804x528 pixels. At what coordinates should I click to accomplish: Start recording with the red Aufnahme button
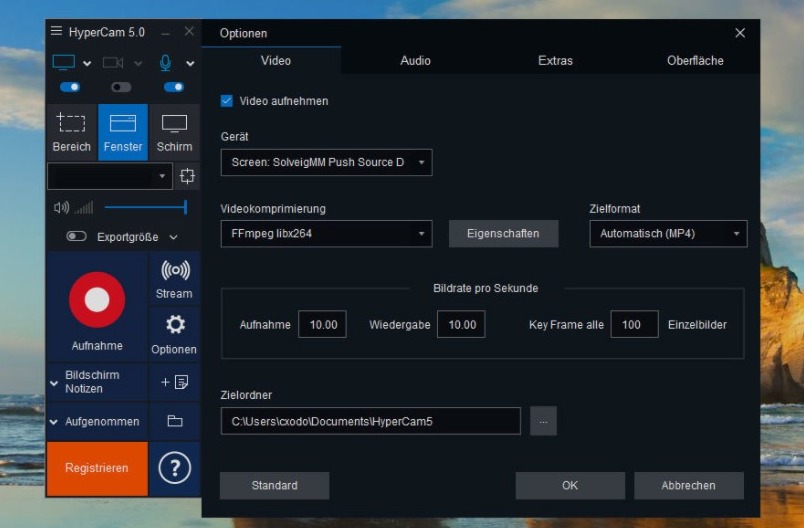tap(97, 300)
